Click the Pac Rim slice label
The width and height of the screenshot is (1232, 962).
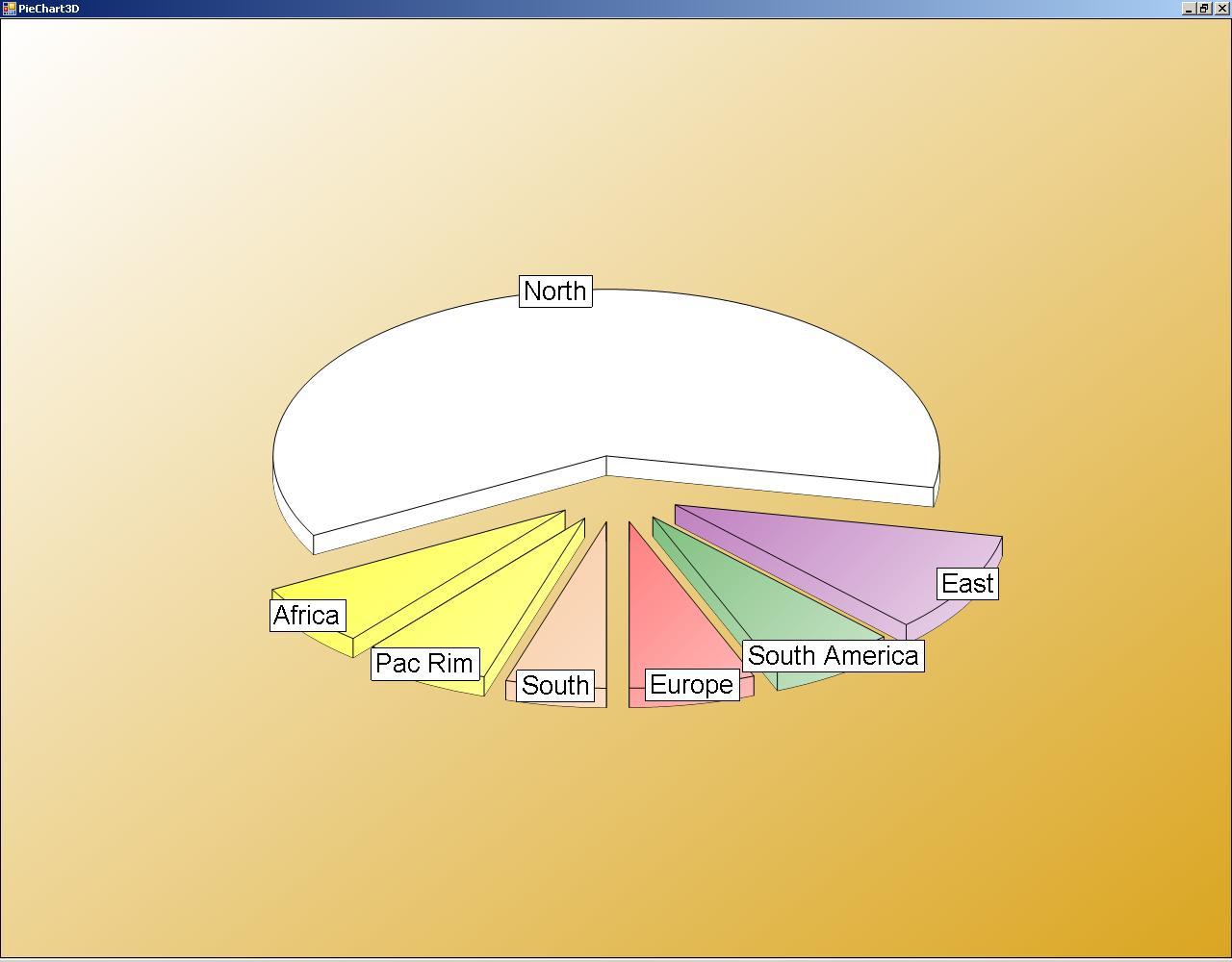424,664
